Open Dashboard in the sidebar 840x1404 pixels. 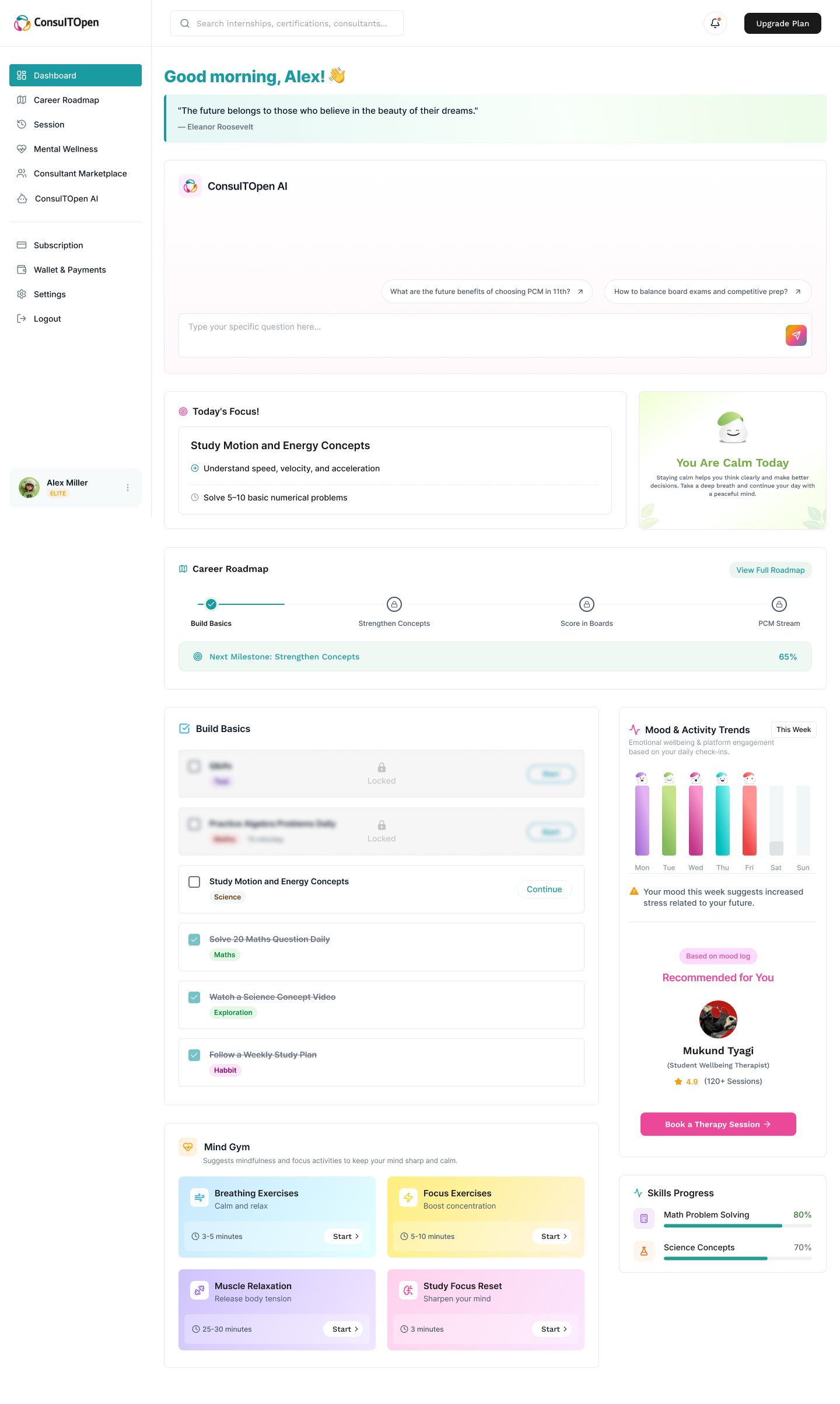coord(75,75)
